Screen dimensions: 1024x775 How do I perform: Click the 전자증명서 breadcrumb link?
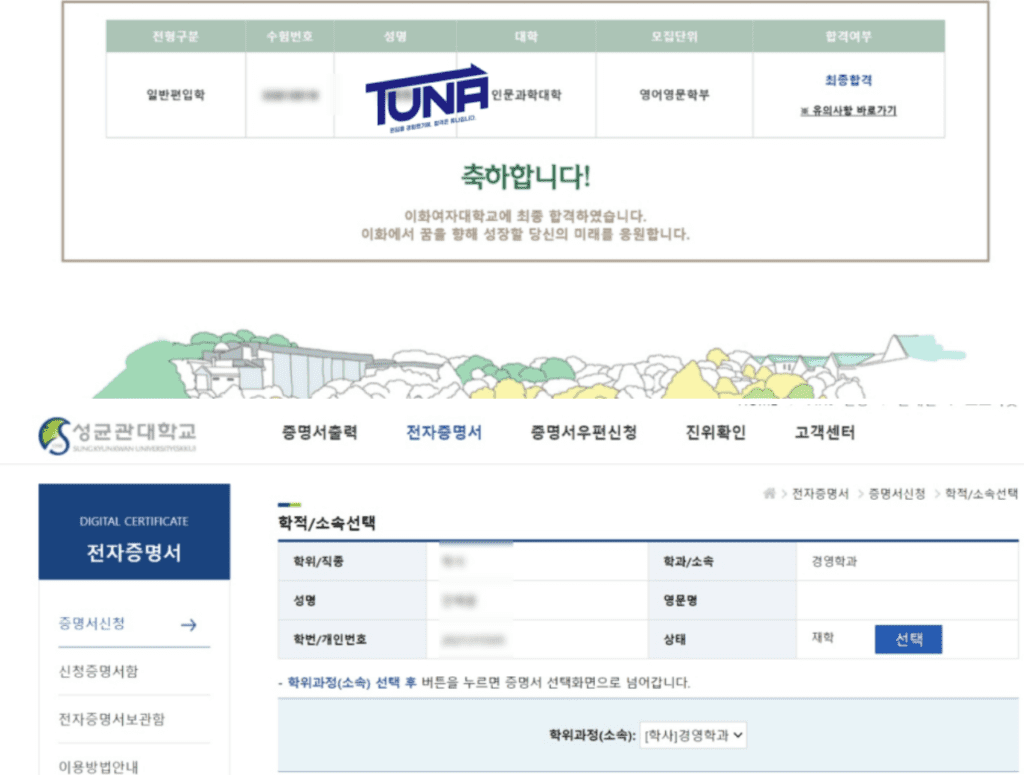click(820, 494)
